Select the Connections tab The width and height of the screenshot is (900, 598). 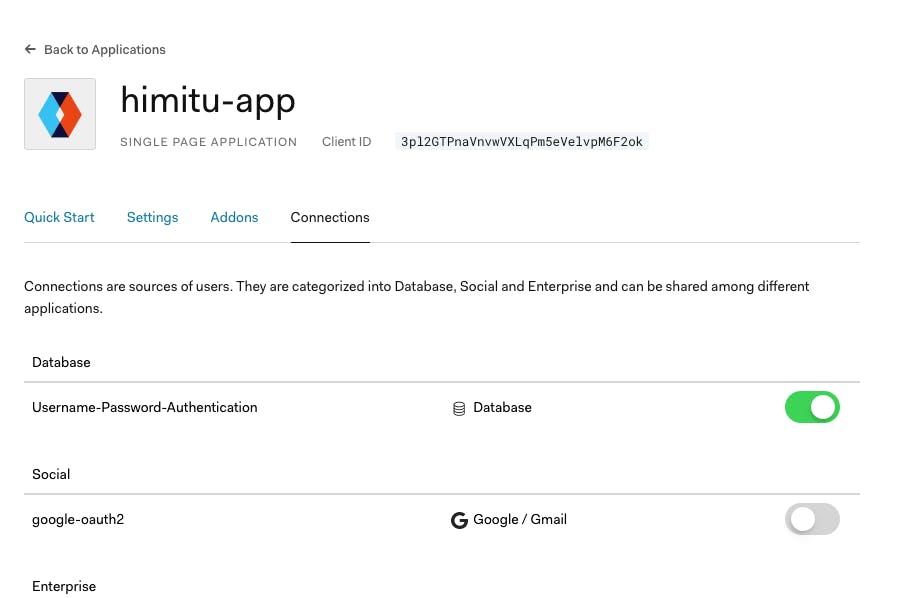330,218
